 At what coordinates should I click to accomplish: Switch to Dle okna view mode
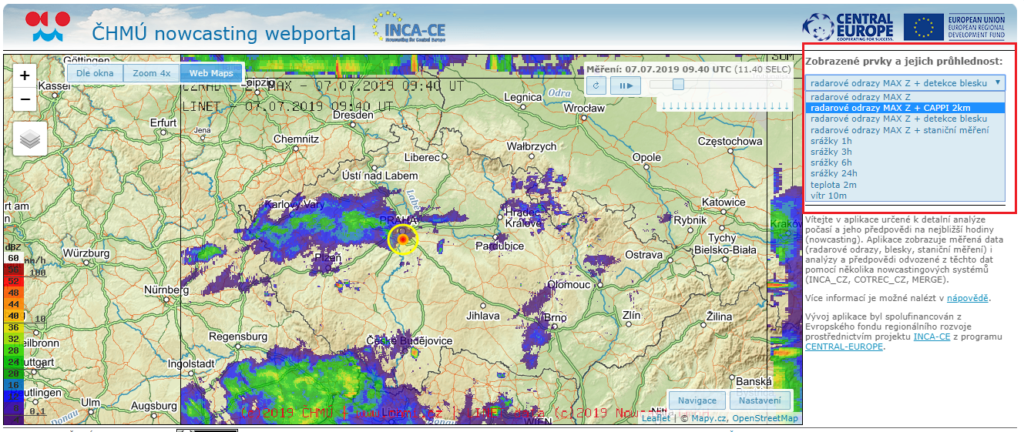pos(95,73)
